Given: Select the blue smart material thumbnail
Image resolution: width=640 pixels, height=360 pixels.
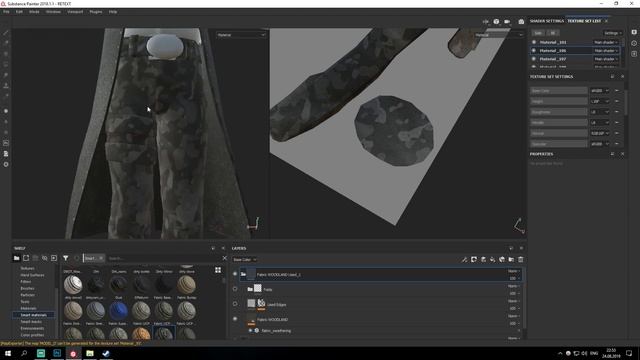Looking at the screenshot, I should [x=118, y=310].
